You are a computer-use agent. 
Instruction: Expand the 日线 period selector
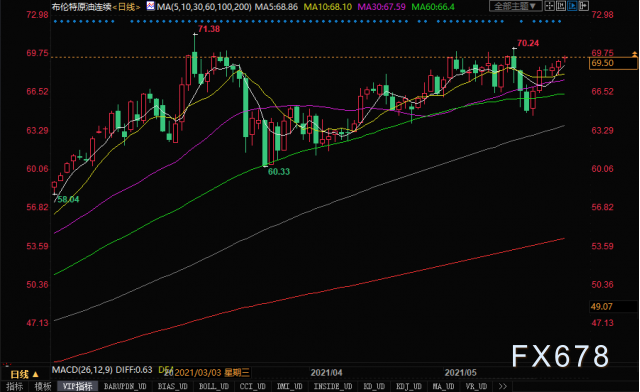(24, 374)
